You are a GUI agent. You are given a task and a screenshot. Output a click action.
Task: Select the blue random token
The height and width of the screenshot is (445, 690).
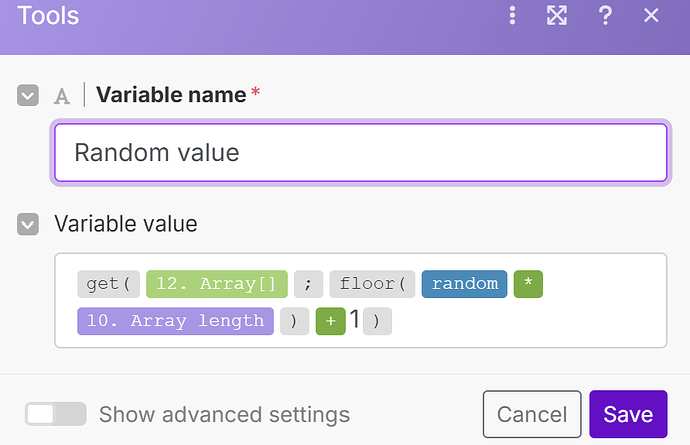(464, 284)
